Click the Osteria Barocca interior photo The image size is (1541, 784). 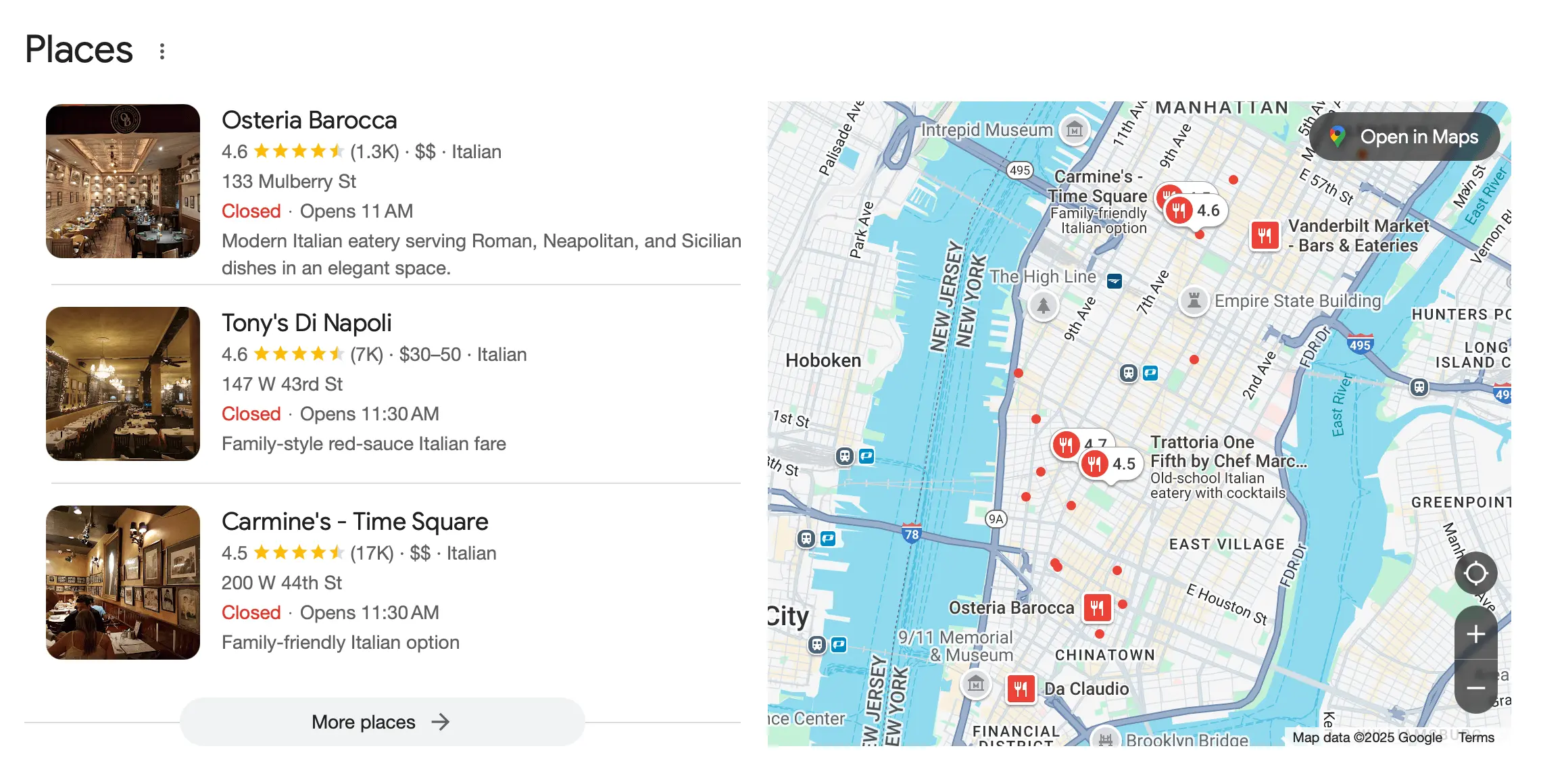[123, 181]
